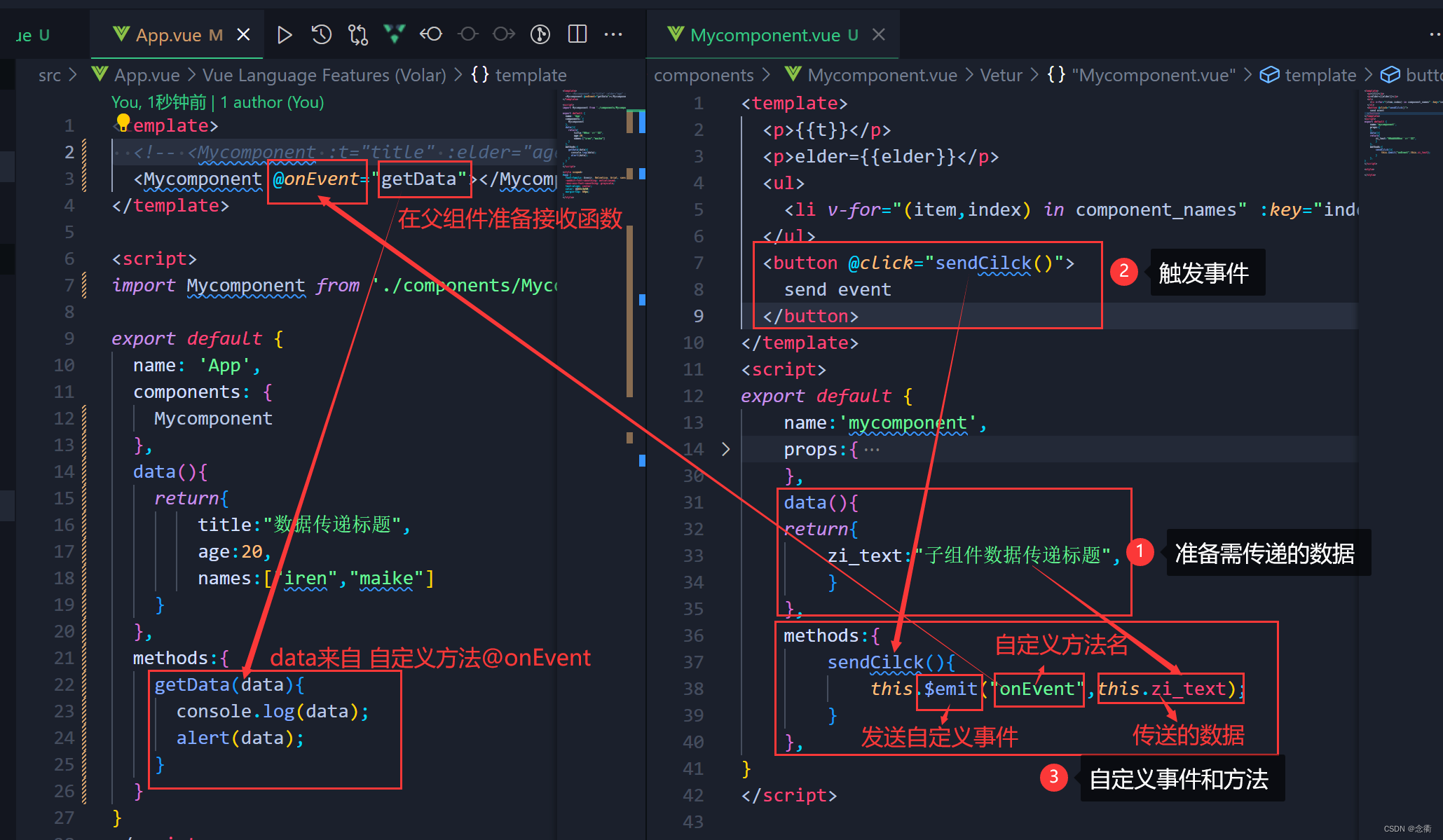Click the lightbulb quick fix icon
The width and height of the screenshot is (1443, 840).
(123, 123)
